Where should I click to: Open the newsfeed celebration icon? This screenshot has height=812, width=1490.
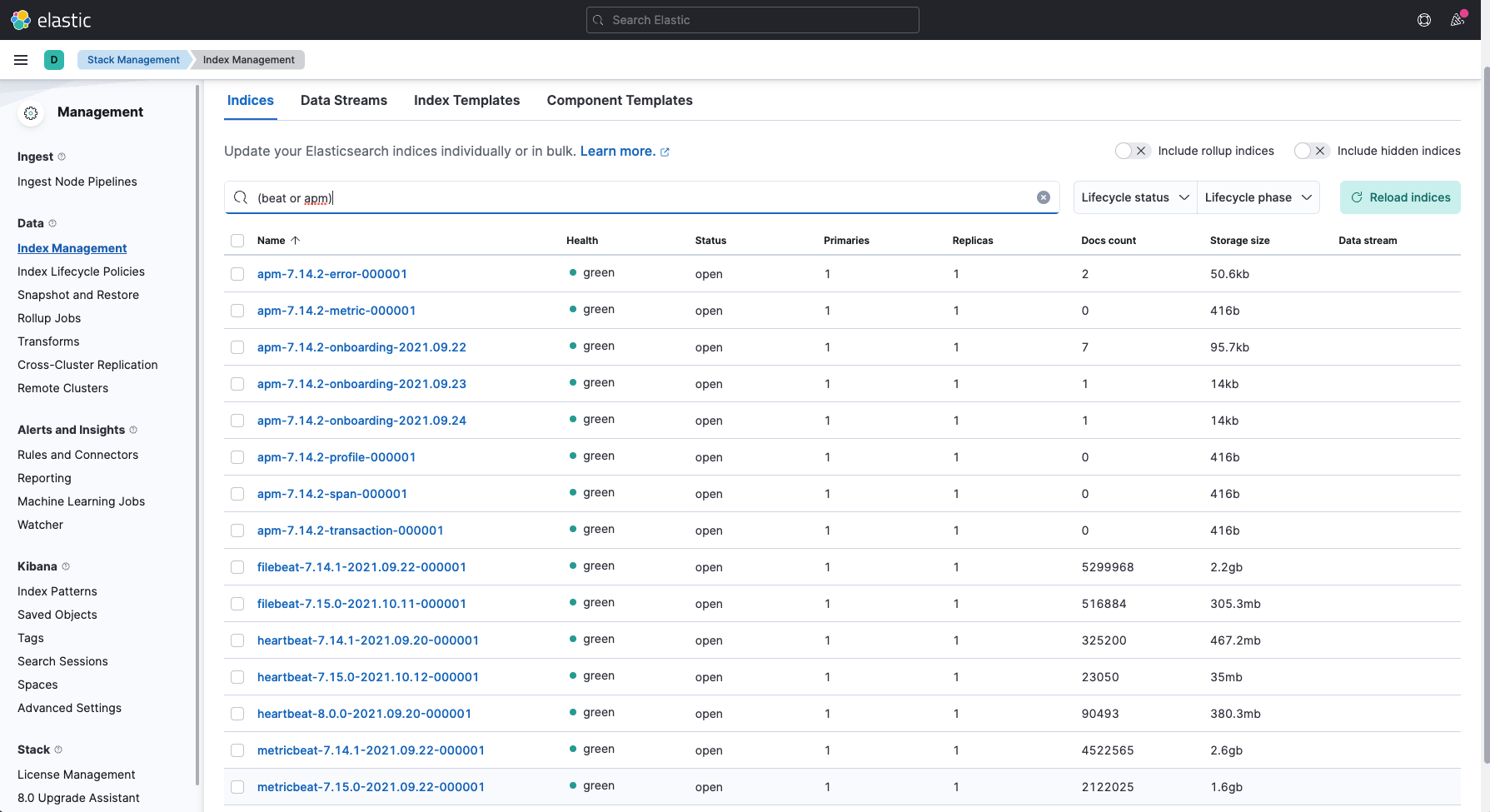pyautogui.click(x=1458, y=20)
